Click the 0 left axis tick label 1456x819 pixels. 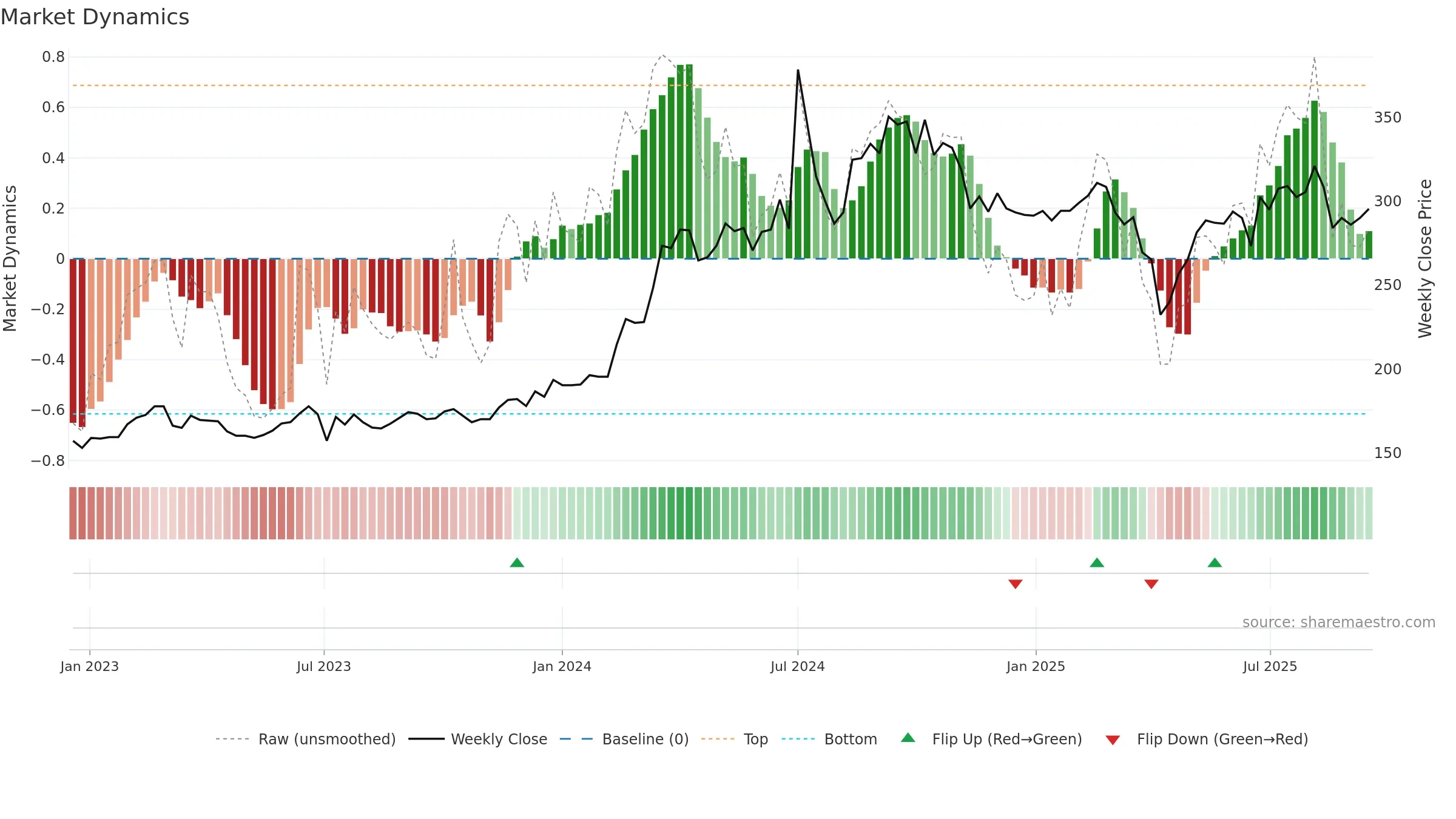coord(60,259)
